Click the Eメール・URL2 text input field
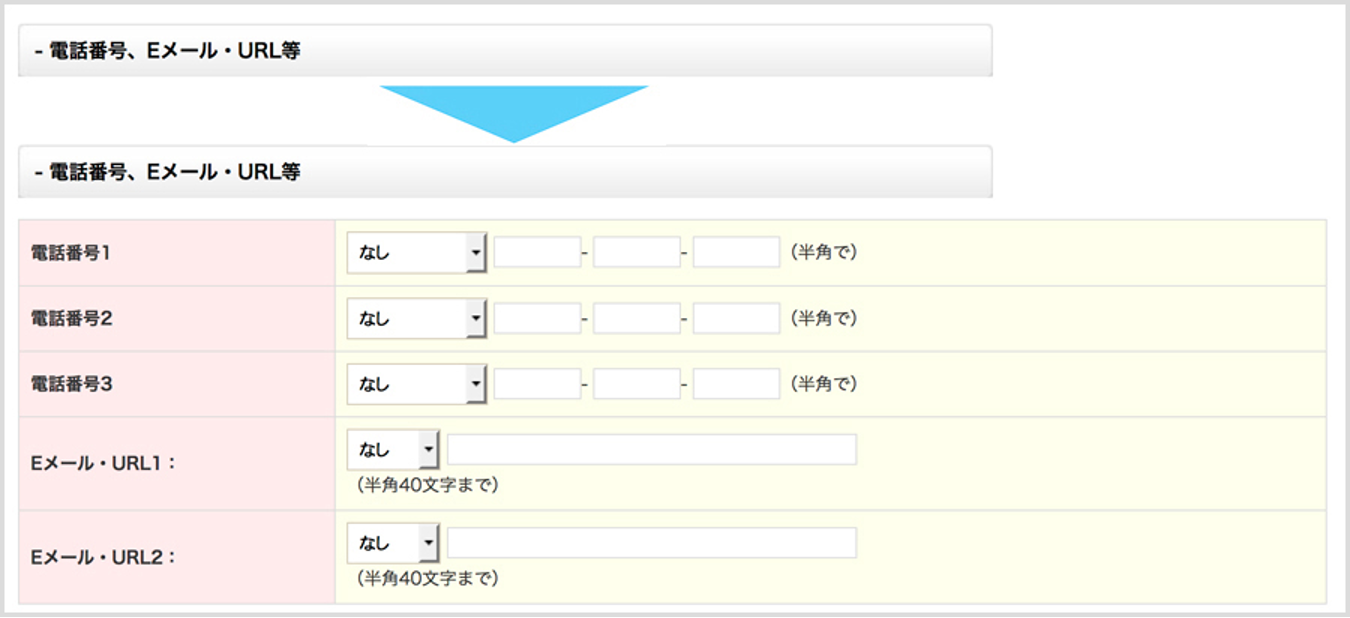This screenshot has height=618, width=1350. [651, 543]
